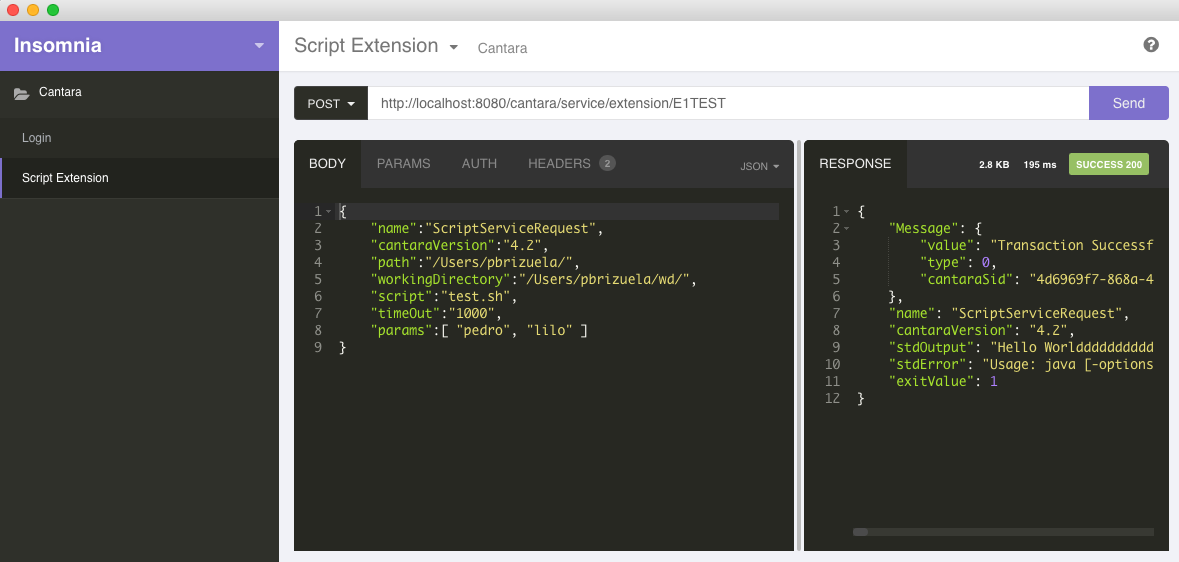Select Script Extension request in sidebar
The height and width of the screenshot is (562, 1179).
coord(65,178)
